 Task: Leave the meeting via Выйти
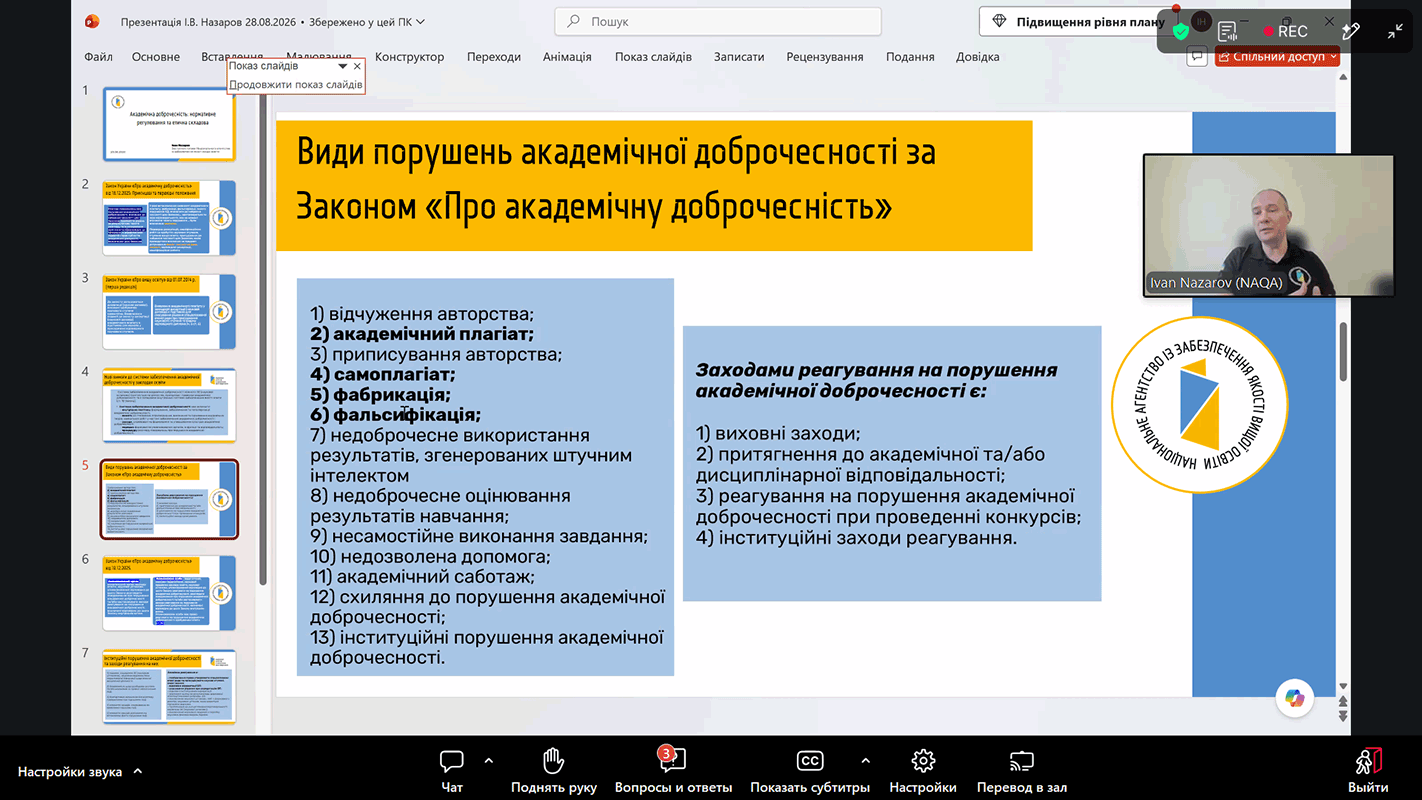(x=1367, y=770)
